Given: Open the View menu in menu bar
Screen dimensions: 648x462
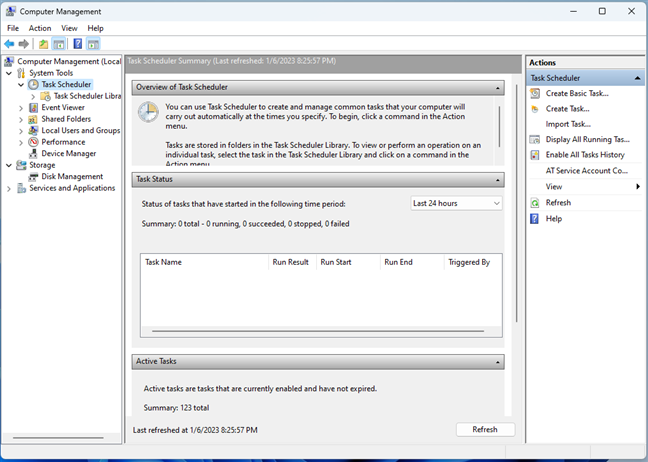Looking at the screenshot, I should click(x=69, y=28).
